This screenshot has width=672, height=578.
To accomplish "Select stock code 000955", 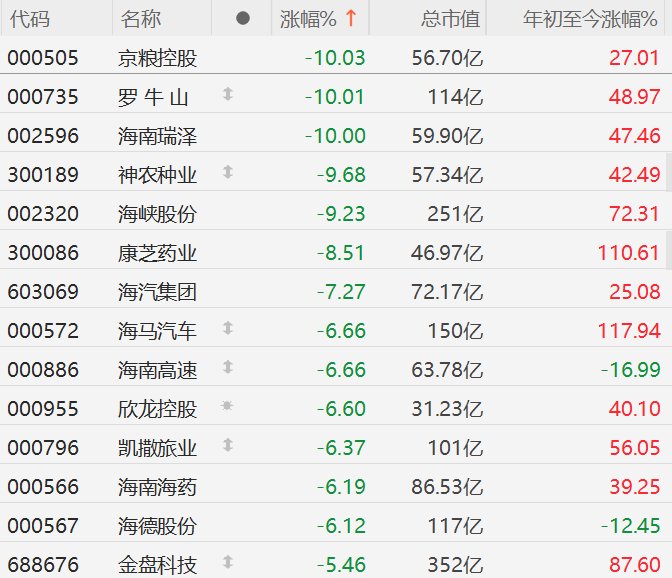I will pyautogui.click(x=43, y=409).
